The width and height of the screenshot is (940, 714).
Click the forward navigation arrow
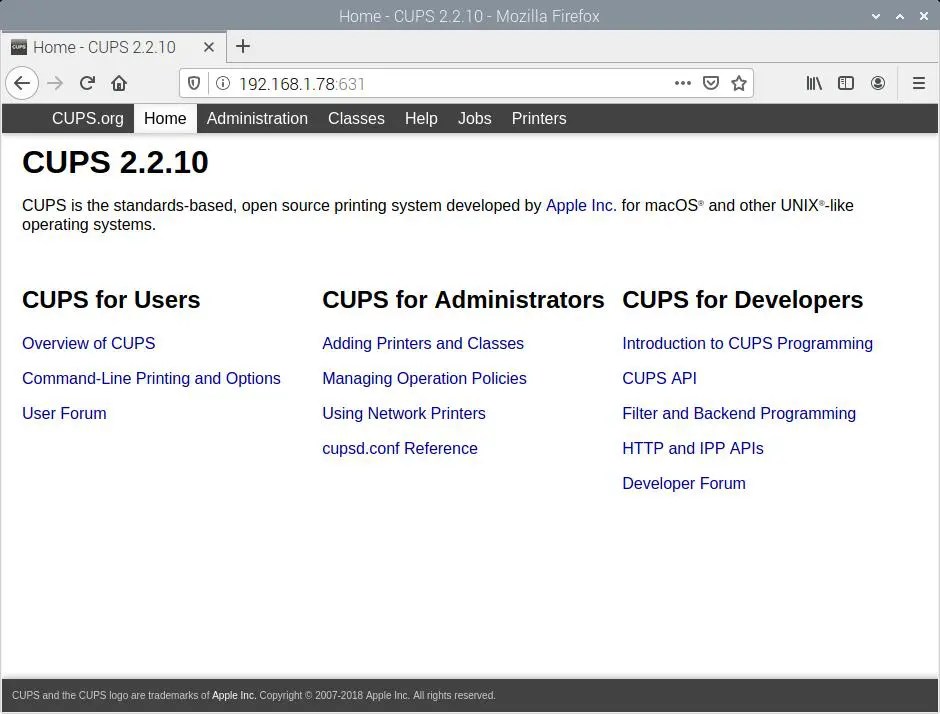coord(55,83)
